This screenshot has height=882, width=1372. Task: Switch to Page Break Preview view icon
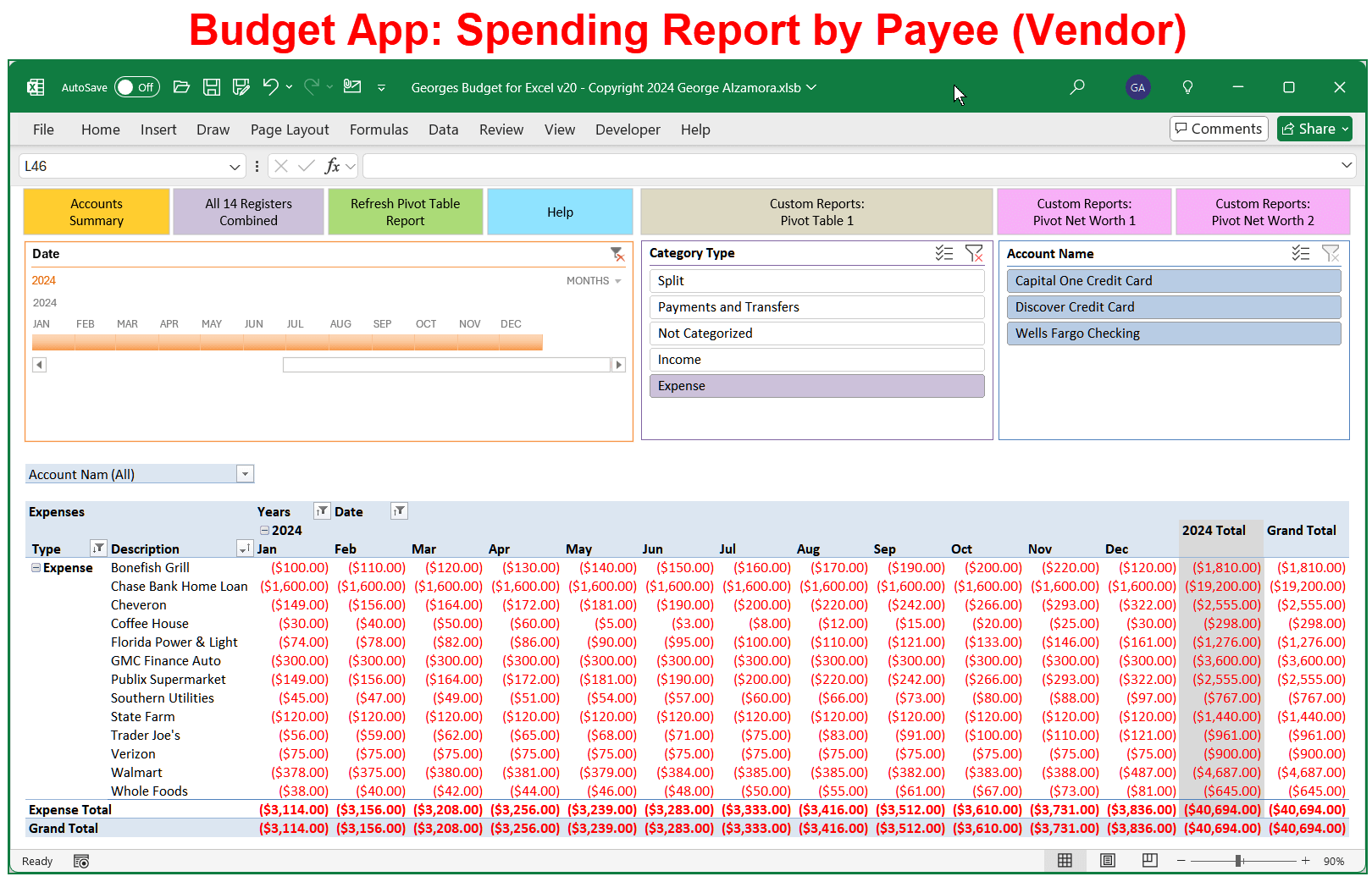click(1149, 861)
